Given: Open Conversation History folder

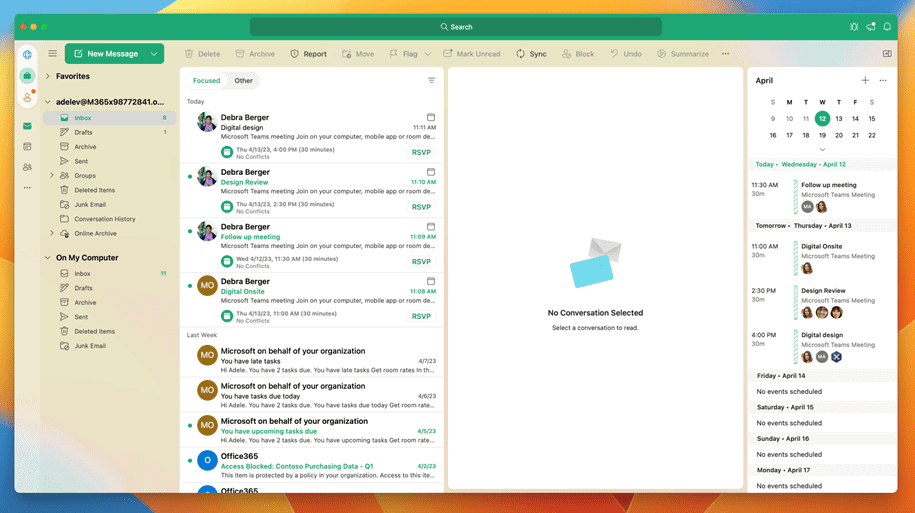Looking at the screenshot, I should pos(110,219).
